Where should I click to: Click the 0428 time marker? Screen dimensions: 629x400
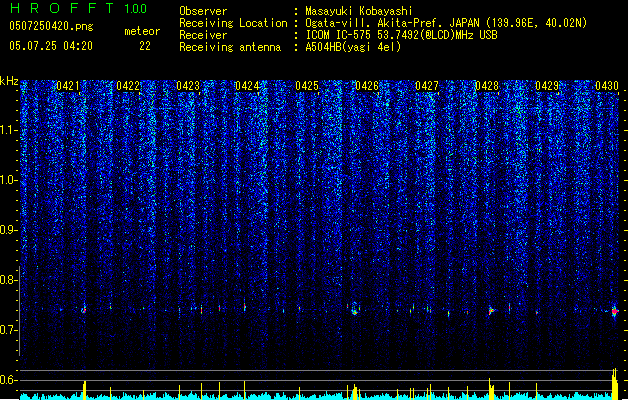(x=487, y=86)
